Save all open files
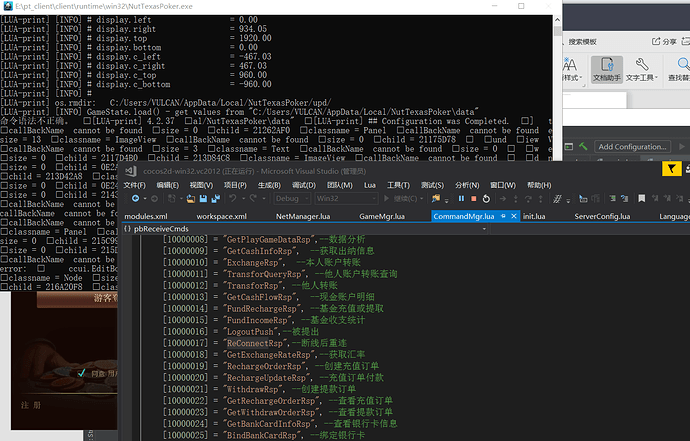 tap(216, 198)
